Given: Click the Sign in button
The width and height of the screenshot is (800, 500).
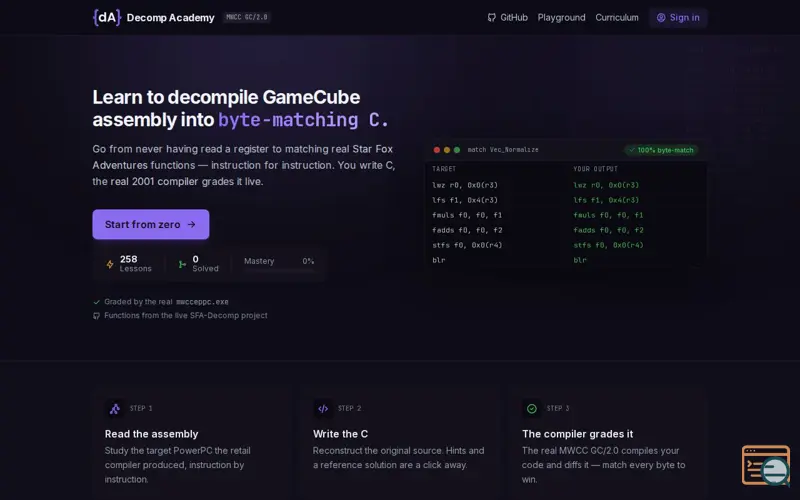Looking at the screenshot, I should pyautogui.click(x=678, y=18).
